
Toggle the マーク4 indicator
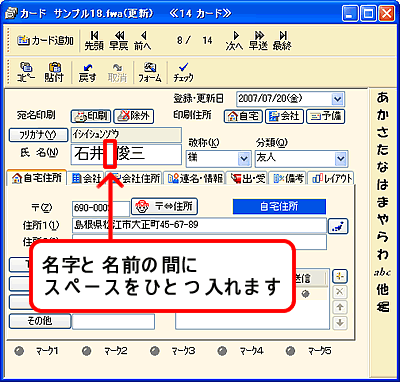coord(222,351)
